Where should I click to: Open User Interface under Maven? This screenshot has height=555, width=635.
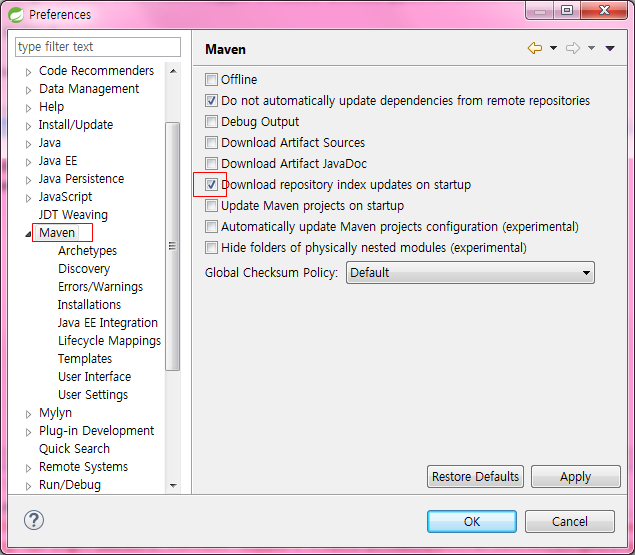94,377
